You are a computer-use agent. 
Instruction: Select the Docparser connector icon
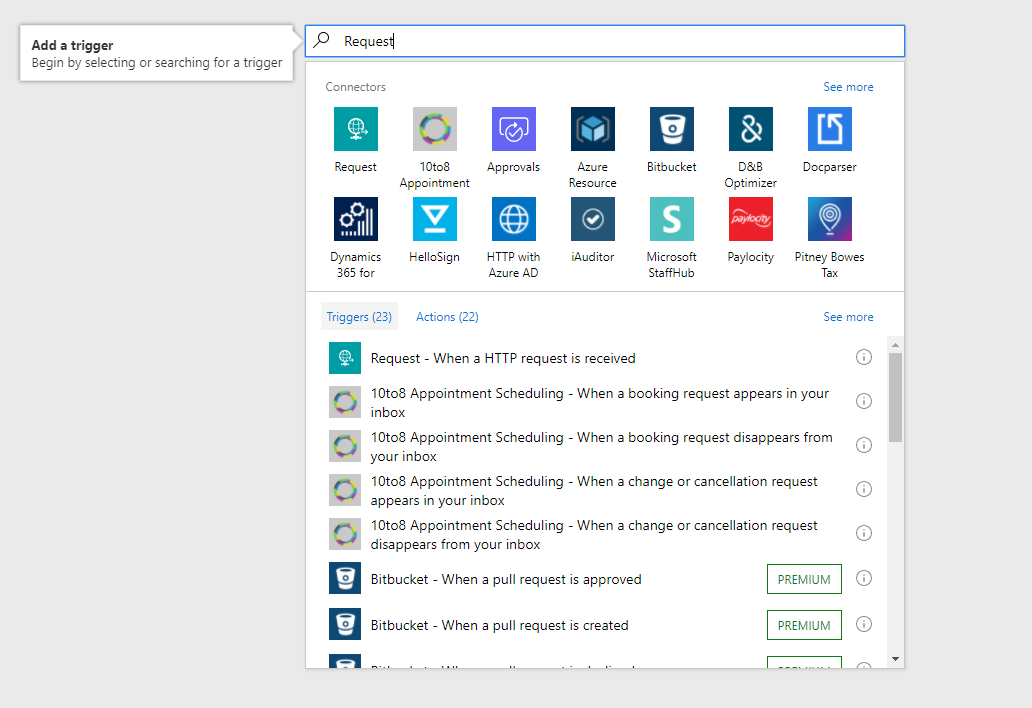click(x=829, y=129)
